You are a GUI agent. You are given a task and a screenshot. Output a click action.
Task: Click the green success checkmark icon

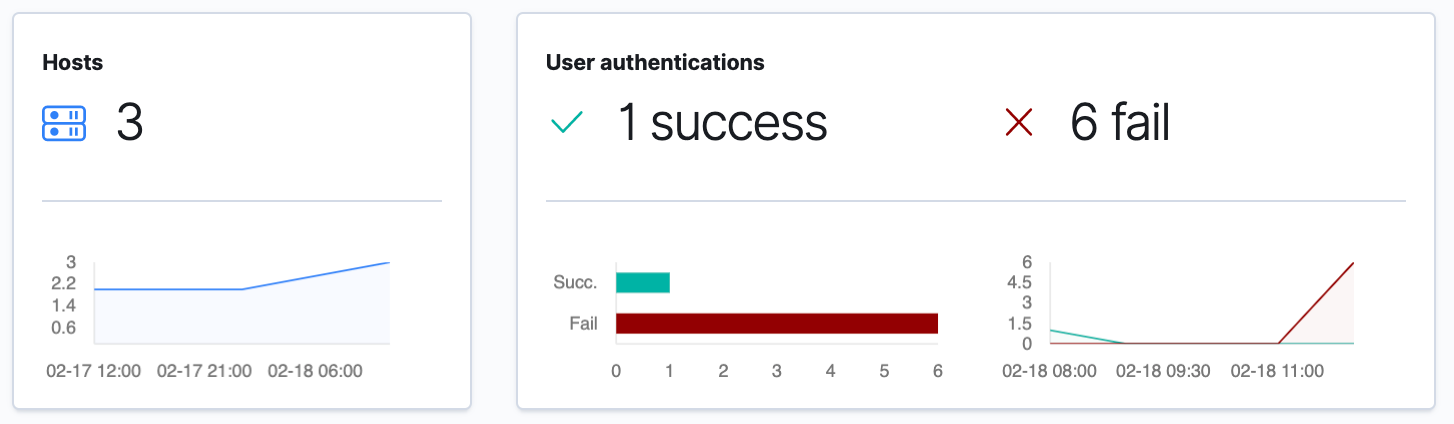[567, 124]
